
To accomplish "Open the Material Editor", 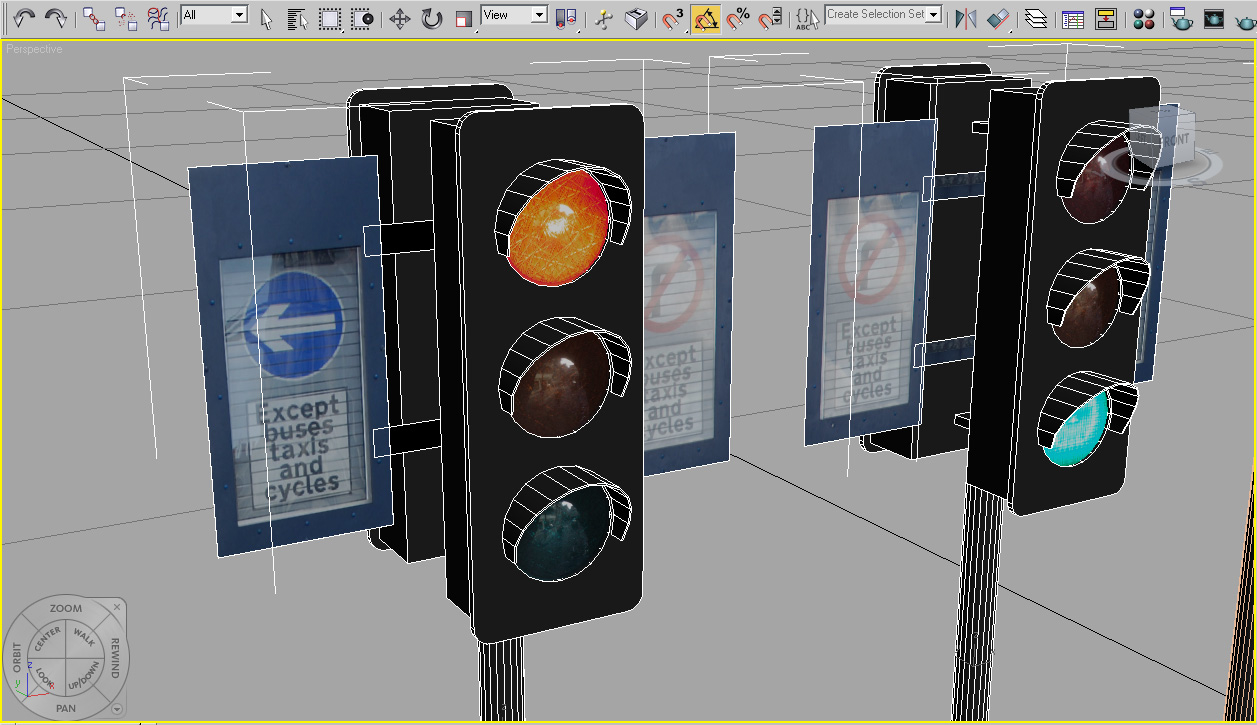I will coord(1144,18).
